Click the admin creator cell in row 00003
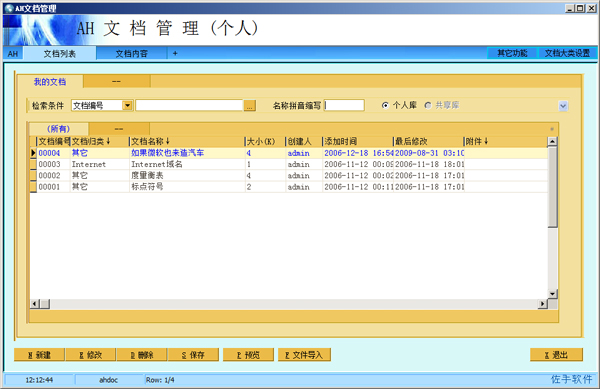 click(304, 164)
